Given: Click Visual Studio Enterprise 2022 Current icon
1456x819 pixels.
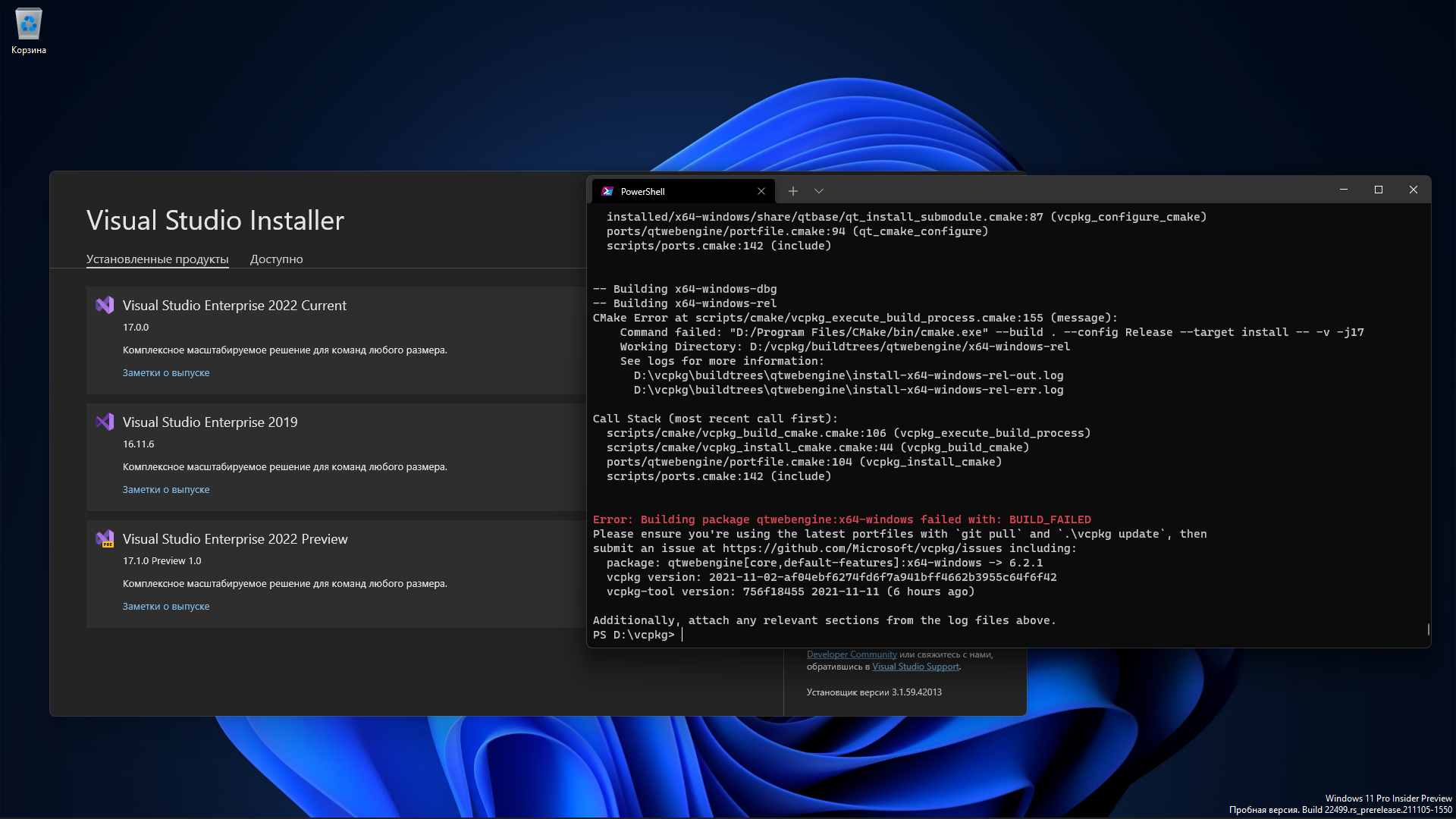Looking at the screenshot, I should [x=105, y=306].
